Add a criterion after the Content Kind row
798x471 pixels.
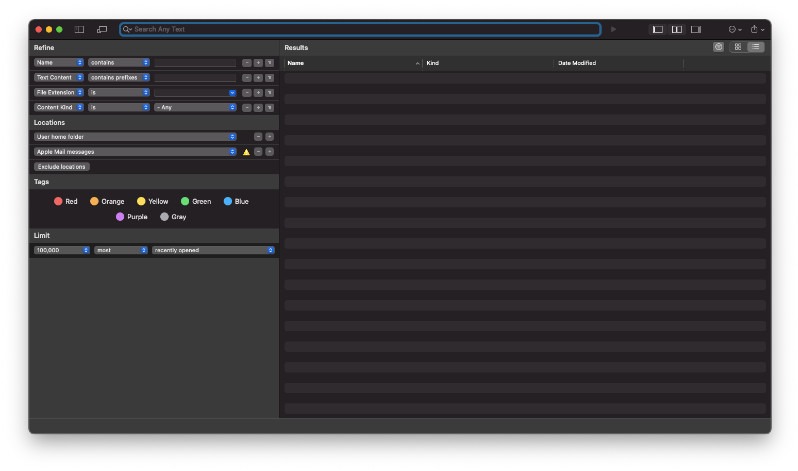pyautogui.click(x=258, y=107)
